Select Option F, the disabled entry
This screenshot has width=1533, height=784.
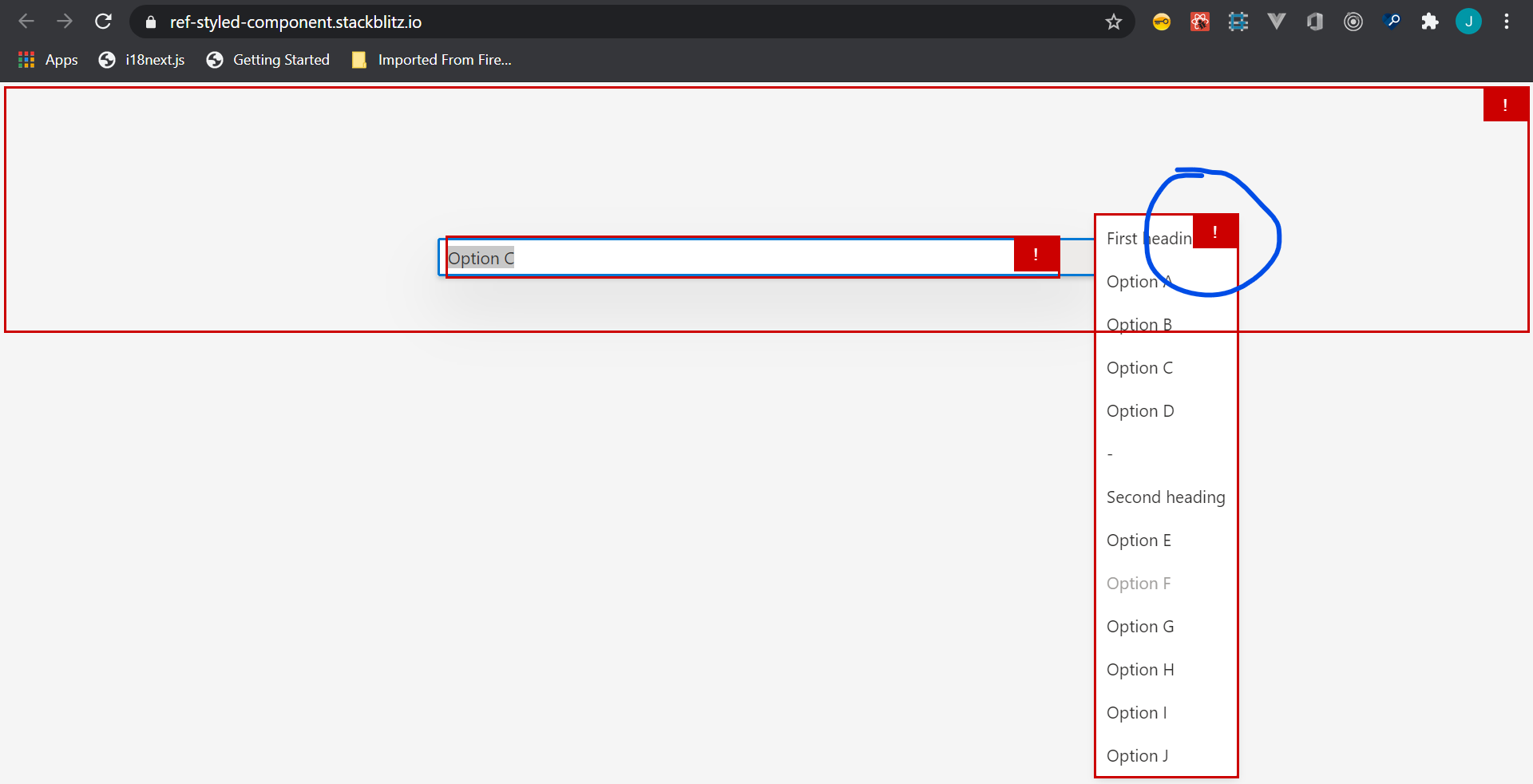[1139, 583]
